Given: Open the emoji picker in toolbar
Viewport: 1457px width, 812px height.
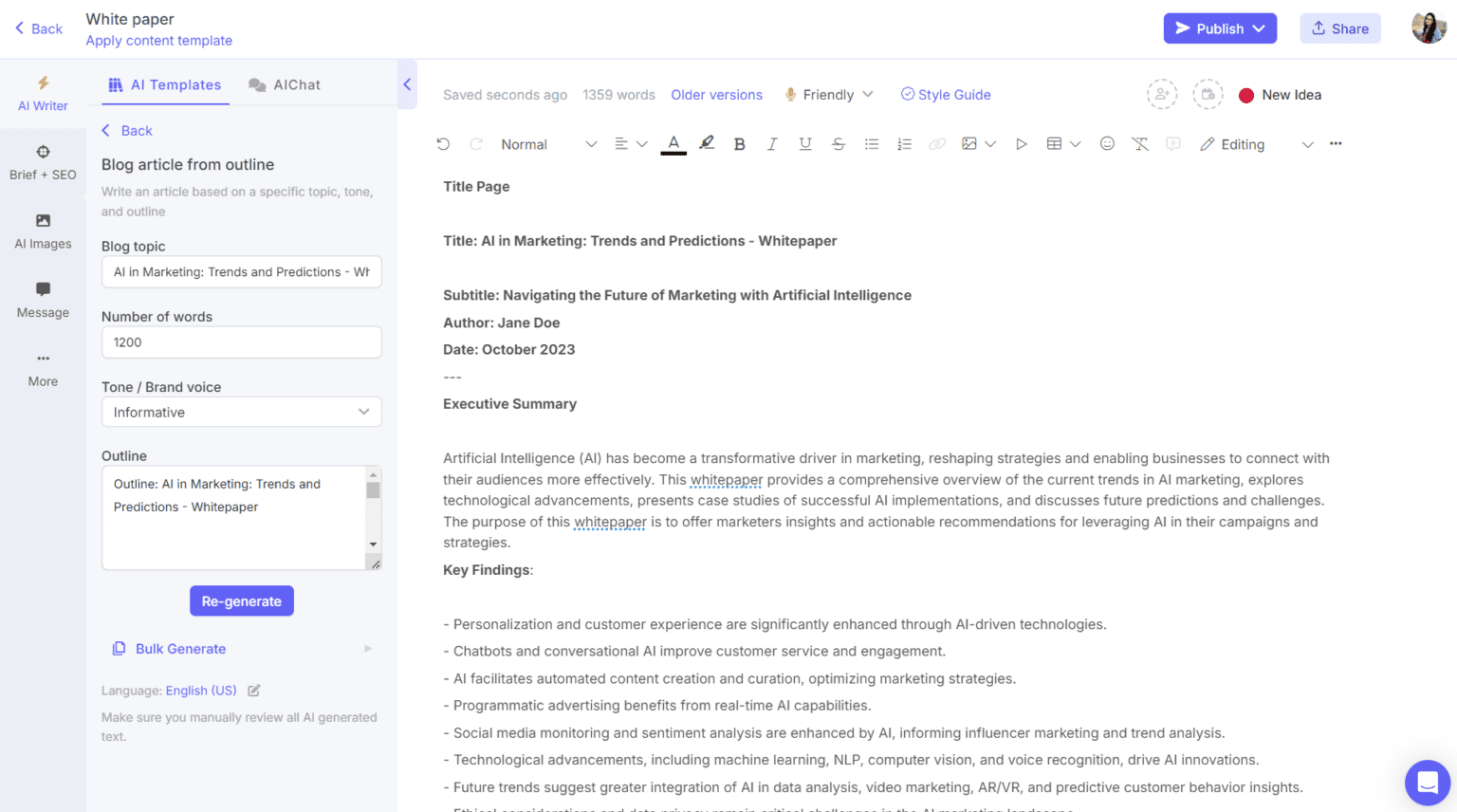Looking at the screenshot, I should [1106, 143].
